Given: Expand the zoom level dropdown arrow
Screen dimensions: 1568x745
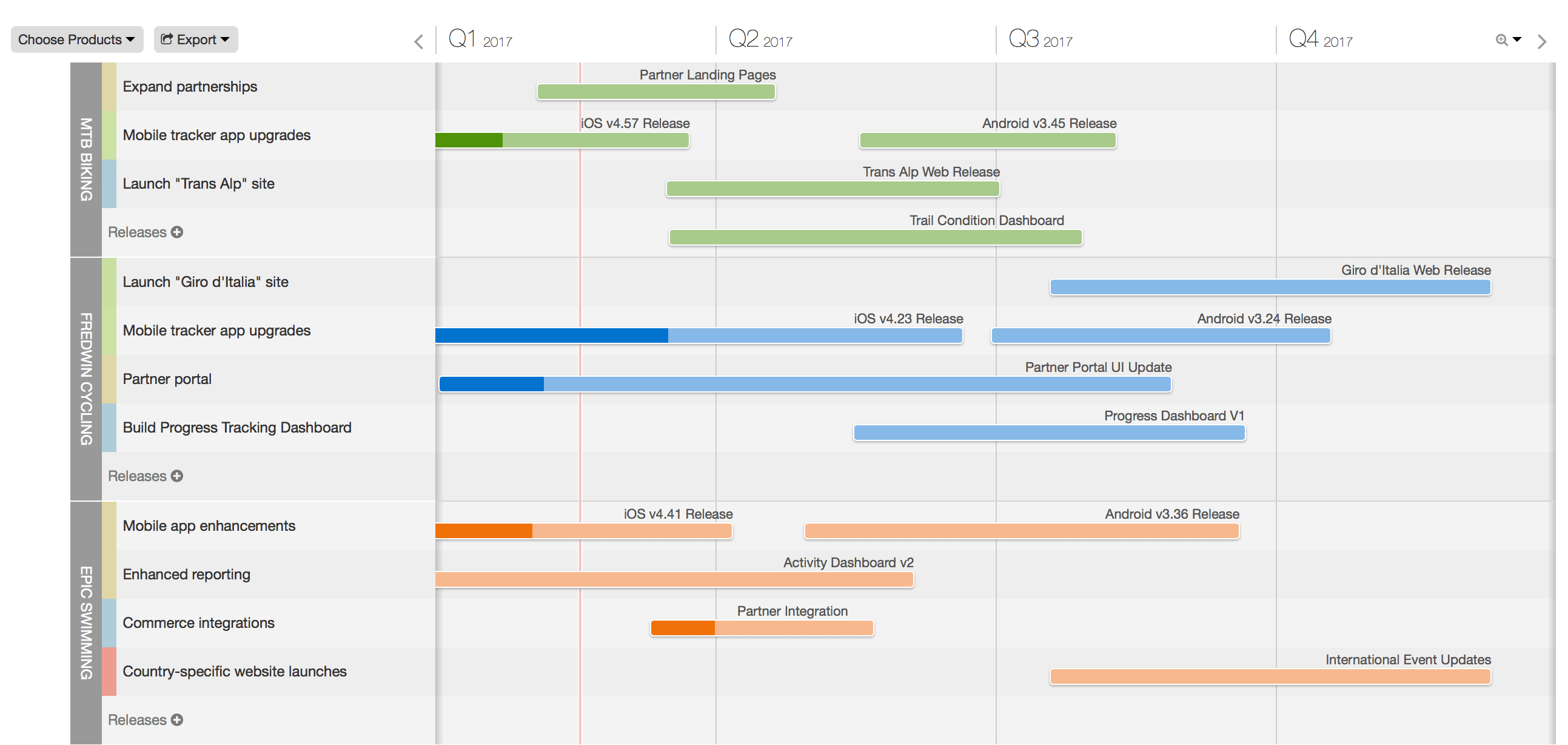Looking at the screenshot, I should (1517, 39).
